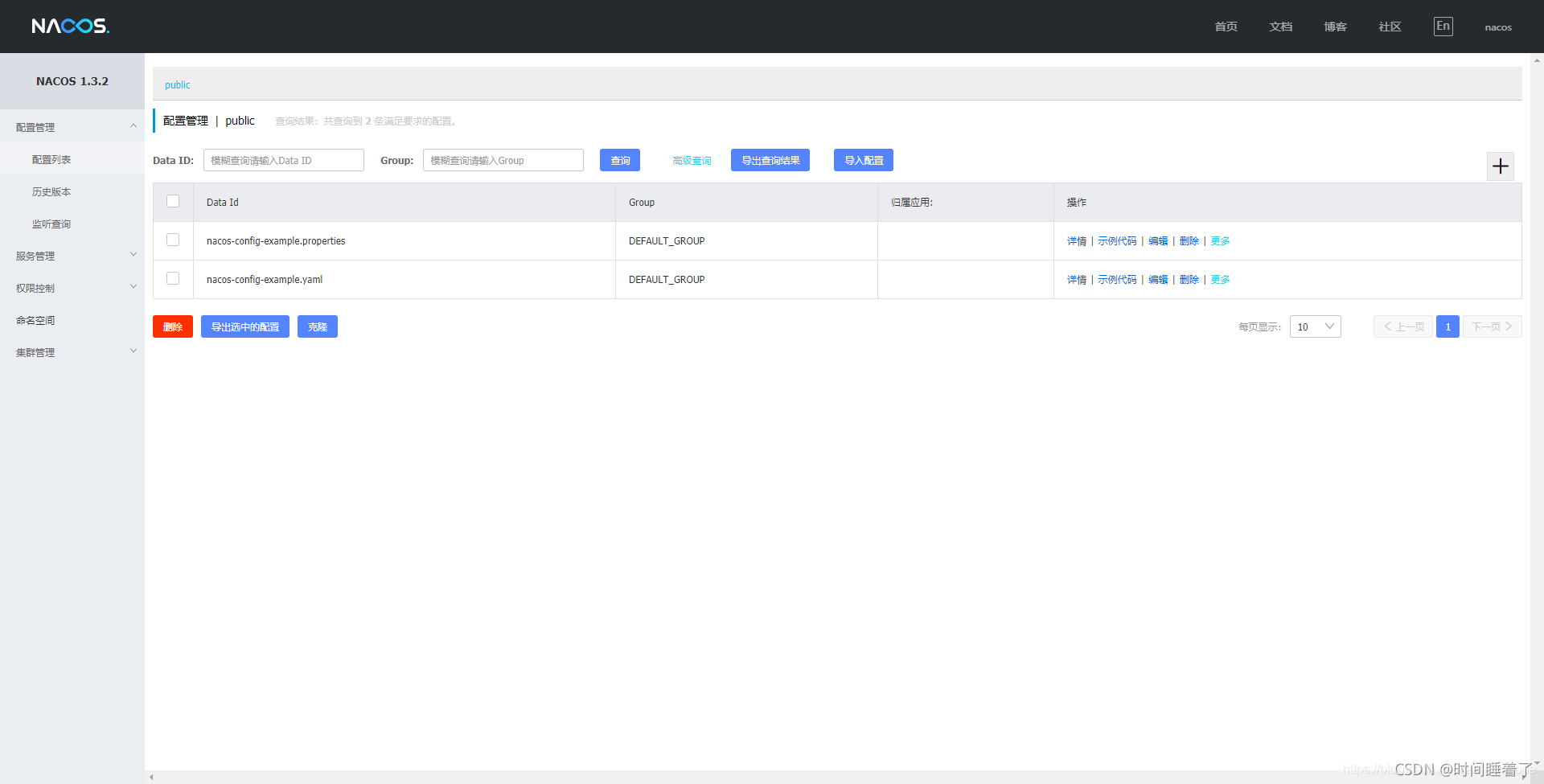
Task: Go to 下一页 next page
Action: (1493, 326)
